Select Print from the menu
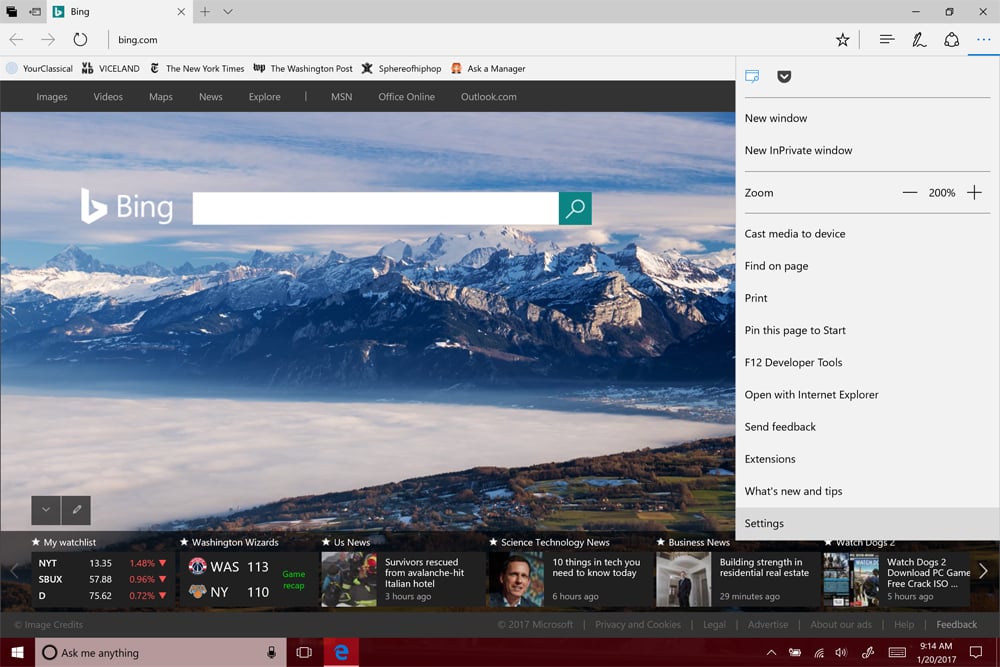The height and width of the screenshot is (667, 1000). (867, 298)
